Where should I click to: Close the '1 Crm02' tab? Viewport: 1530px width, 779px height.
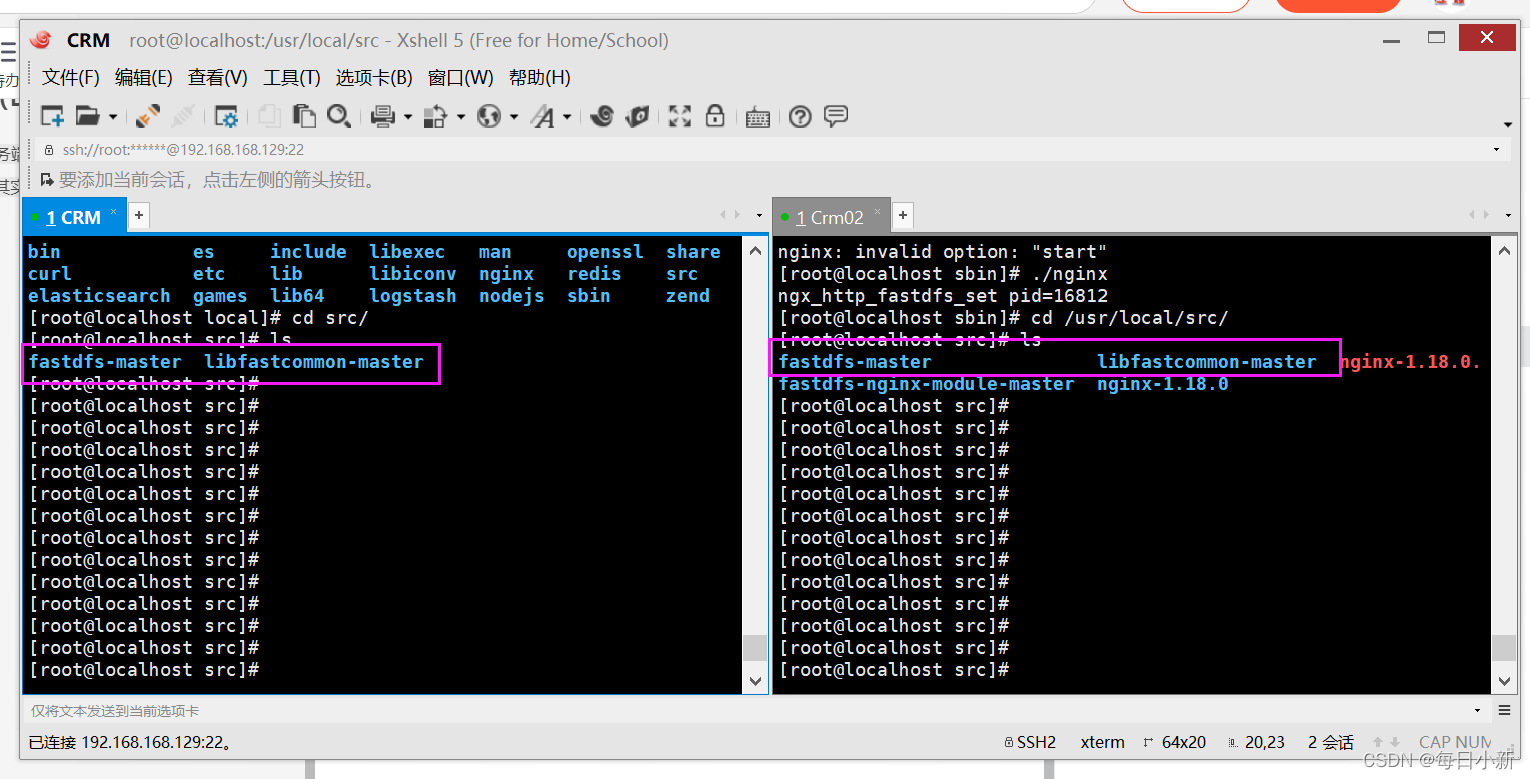click(878, 212)
